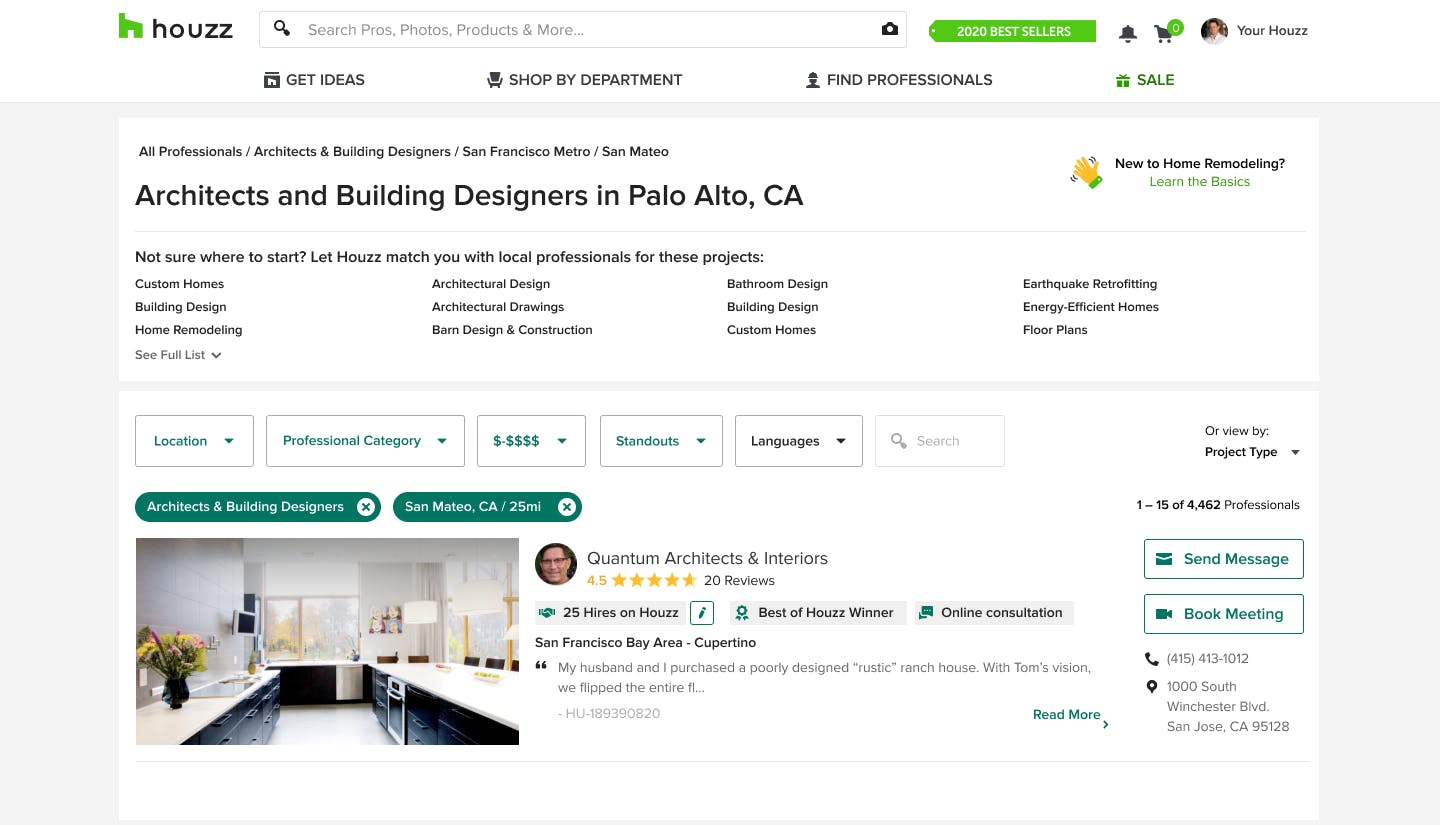Click the Book Meeting button
The width and height of the screenshot is (1440, 825).
tap(1223, 614)
